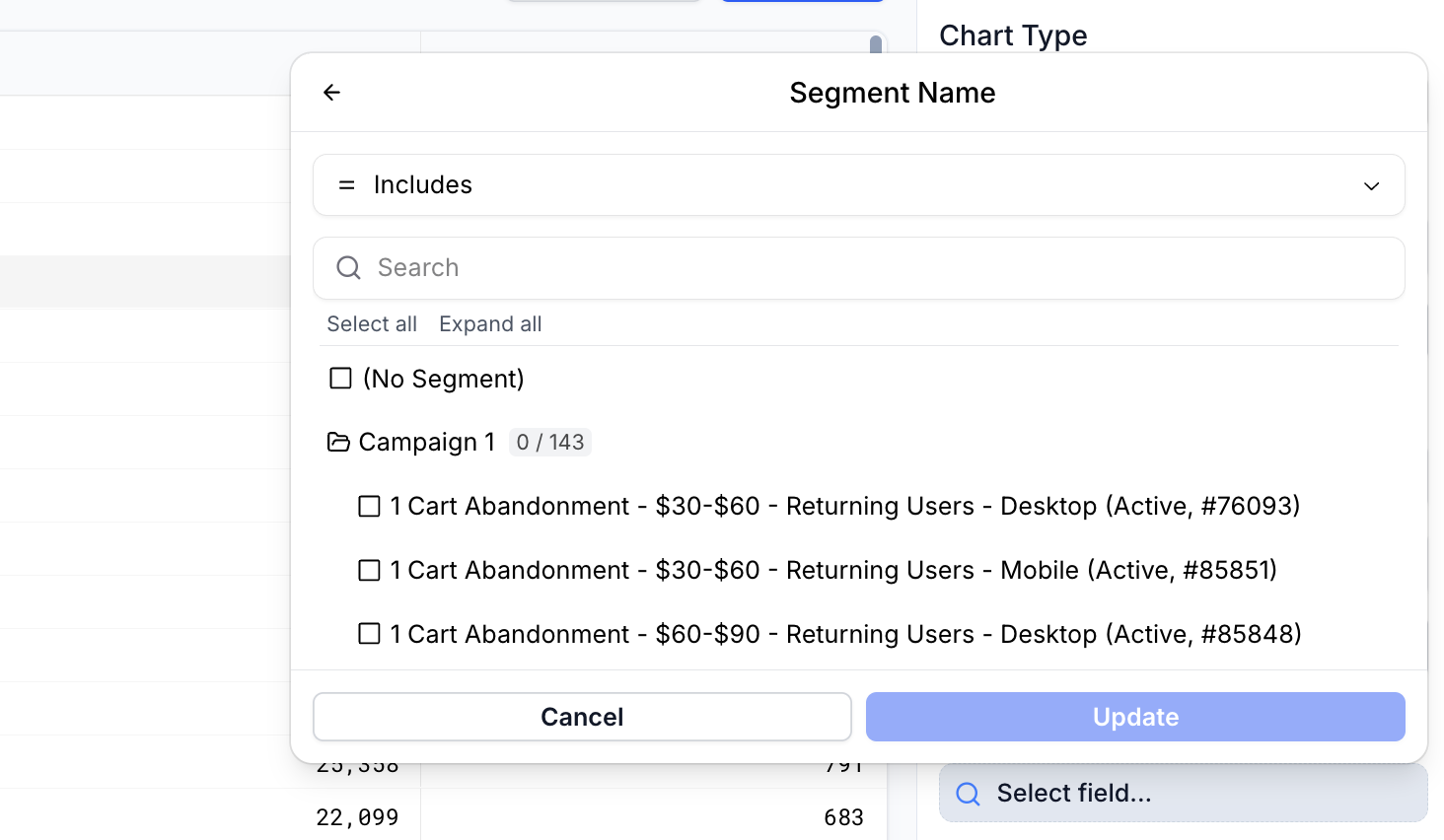Viewport: 1444px width, 840px height.
Task: Focus the segment Search input field
Action: (x=868, y=268)
